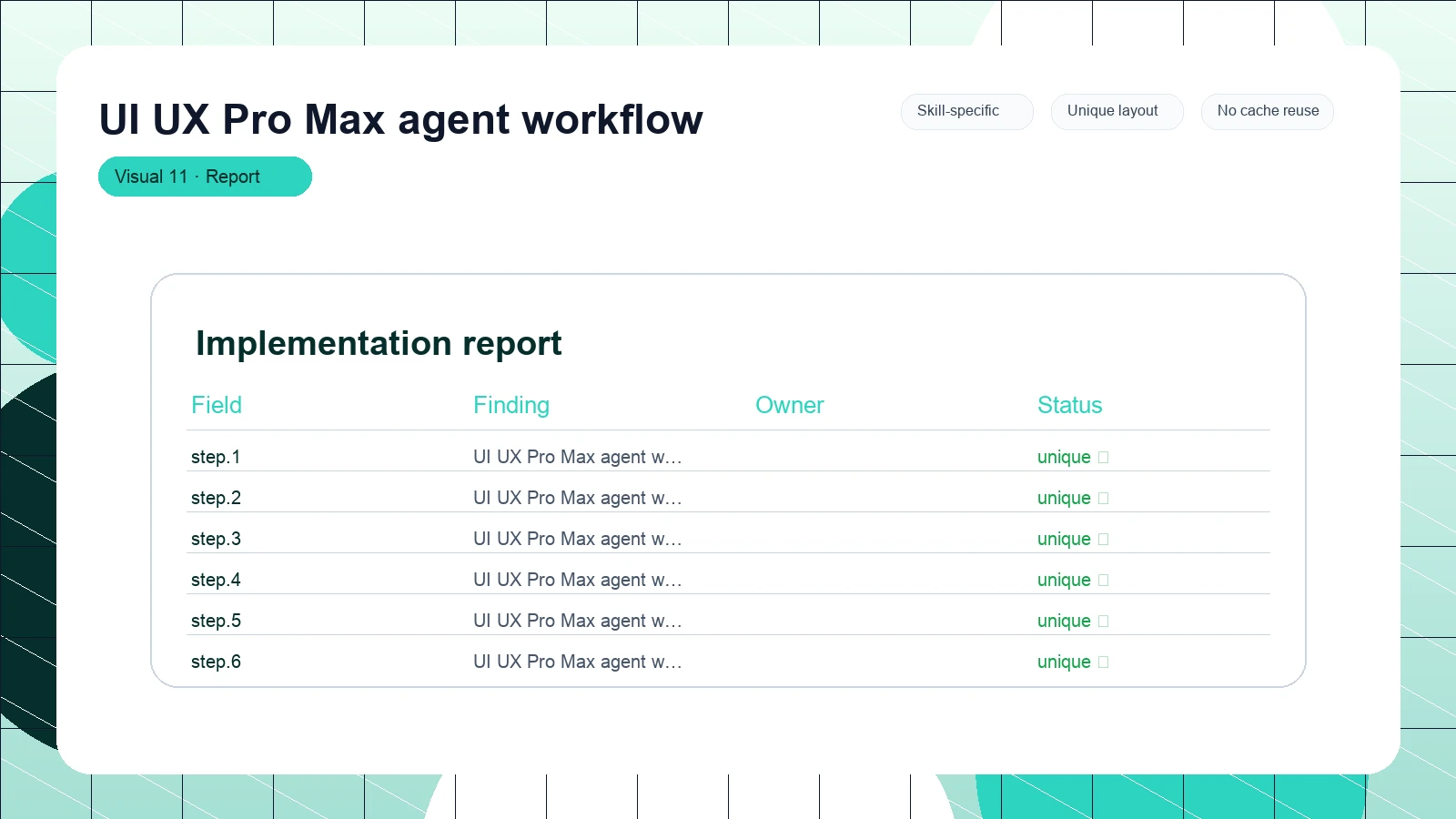Click the Unique layout pill tag
Viewport: 1456px width, 819px height.
click(1117, 111)
